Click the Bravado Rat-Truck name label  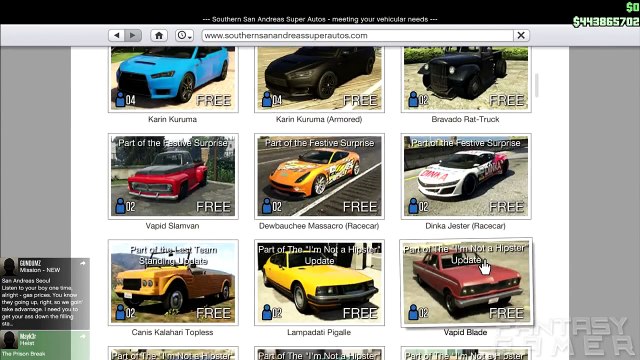click(465, 119)
